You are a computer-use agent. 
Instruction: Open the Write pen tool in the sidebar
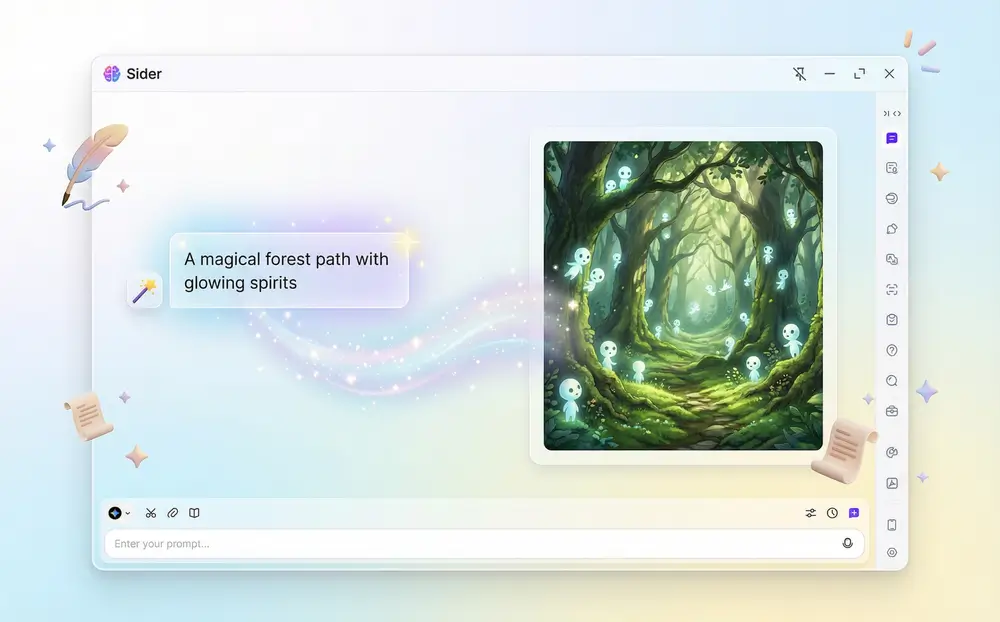click(892, 229)
